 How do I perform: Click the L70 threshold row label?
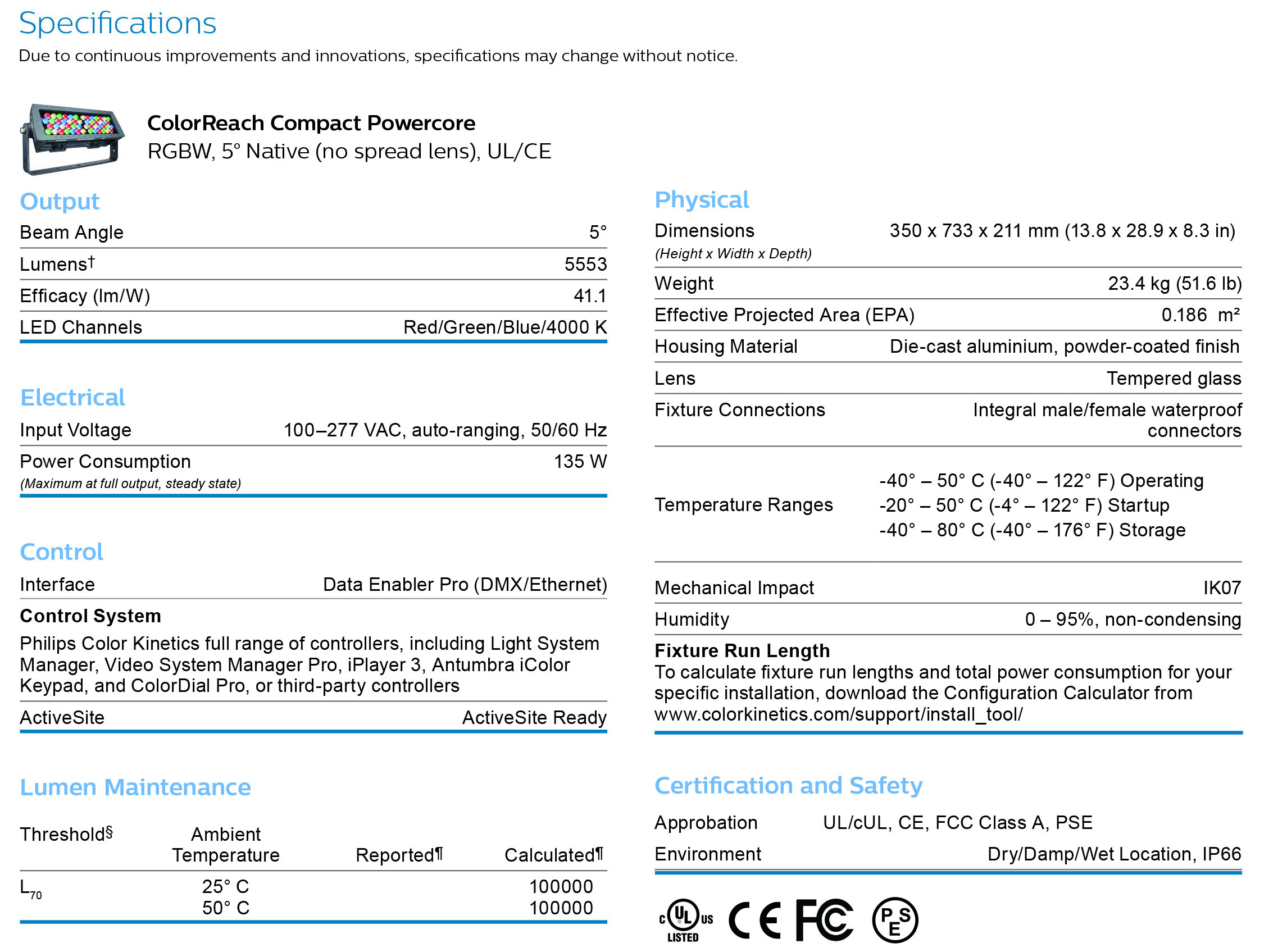coord(31,889)
